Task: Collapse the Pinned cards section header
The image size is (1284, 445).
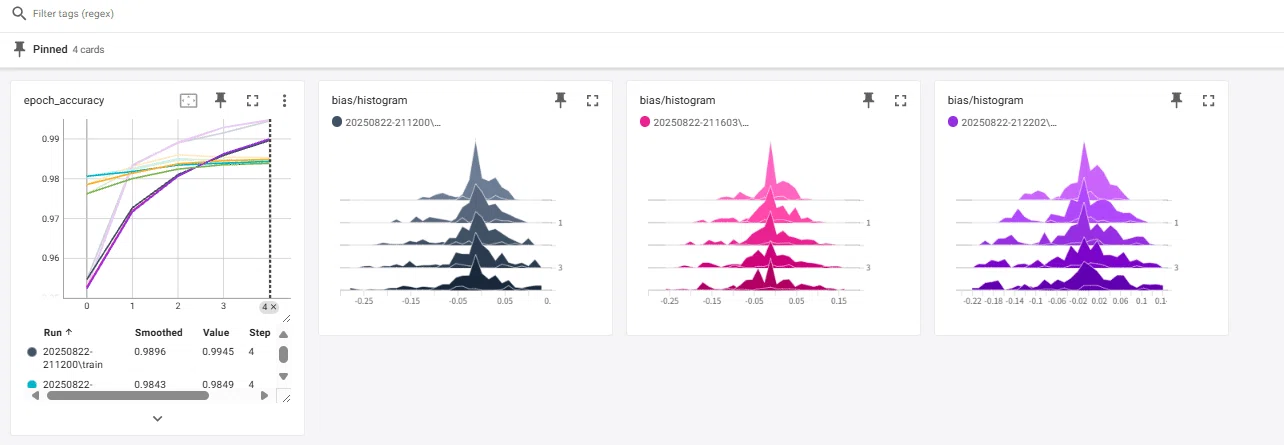Action: pyautogui.click(x=642, y=49)
